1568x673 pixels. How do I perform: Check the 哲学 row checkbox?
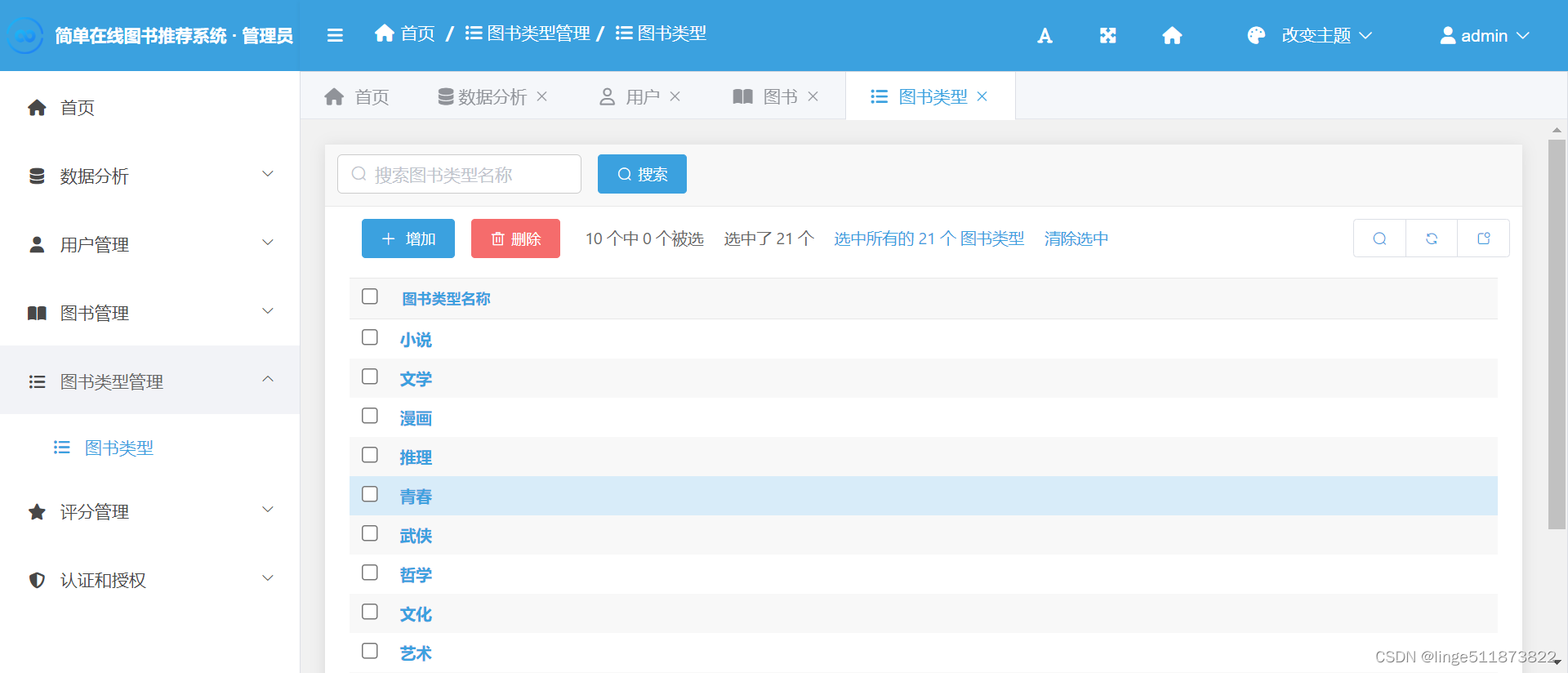[x=370, y=573]
